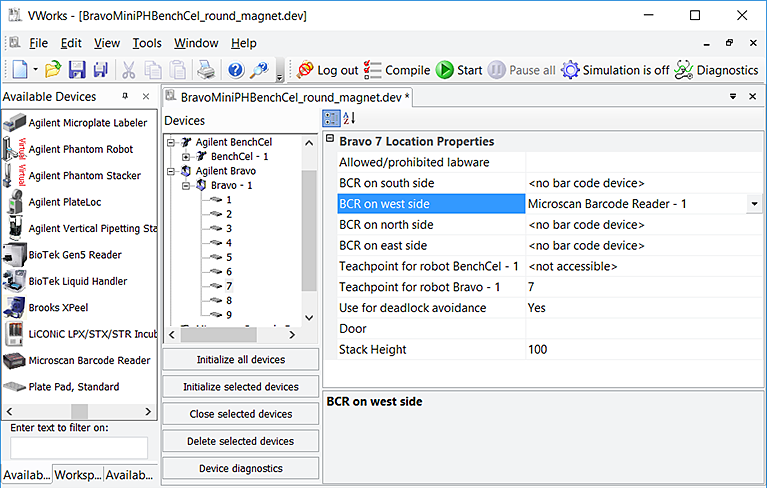The width and height of the screenshot is (767, 488).
Task: Collapse Bravo 7 Location Properties section
Action: pyautogui.click(x=330, y=141)
